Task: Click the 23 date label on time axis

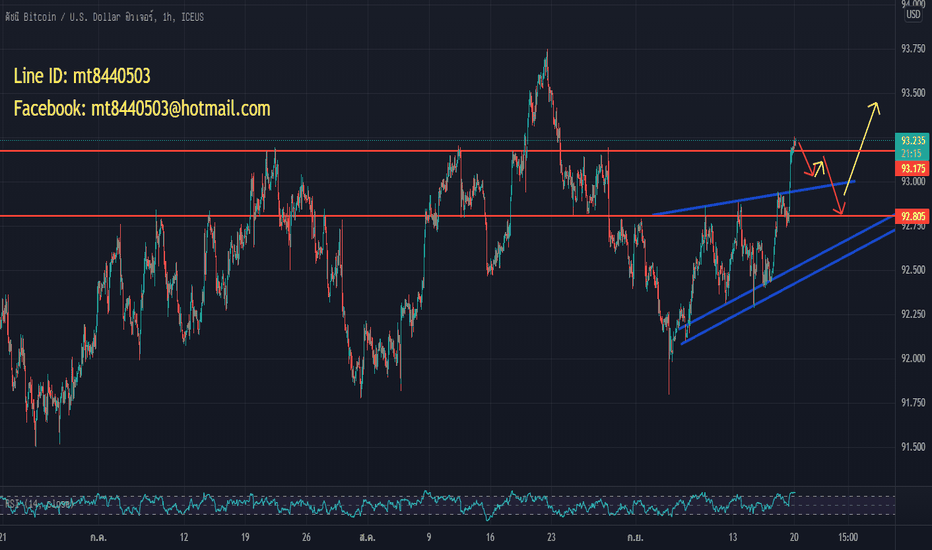Action: coord(551,537)
